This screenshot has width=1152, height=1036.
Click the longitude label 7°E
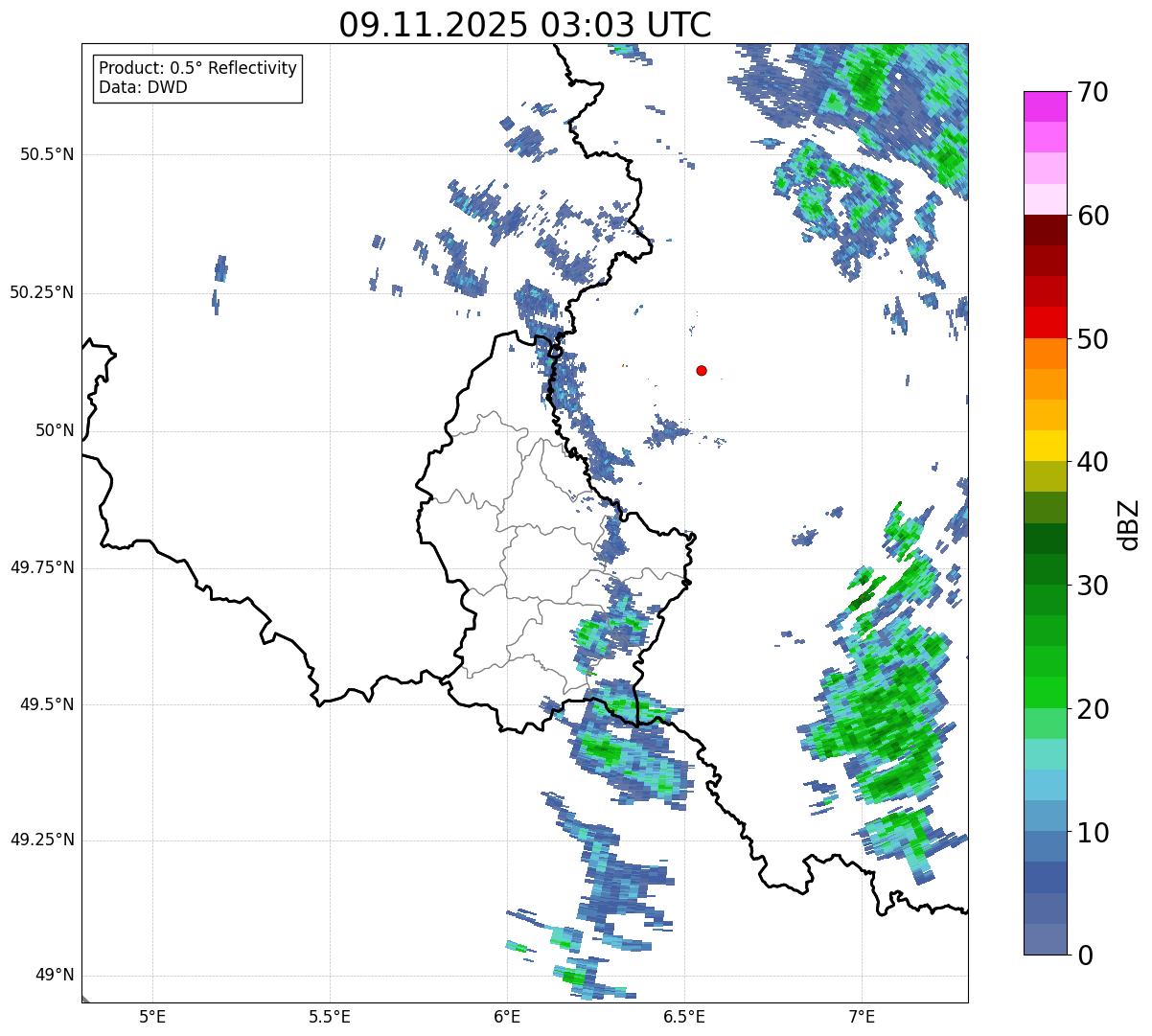coord(862,1017)
